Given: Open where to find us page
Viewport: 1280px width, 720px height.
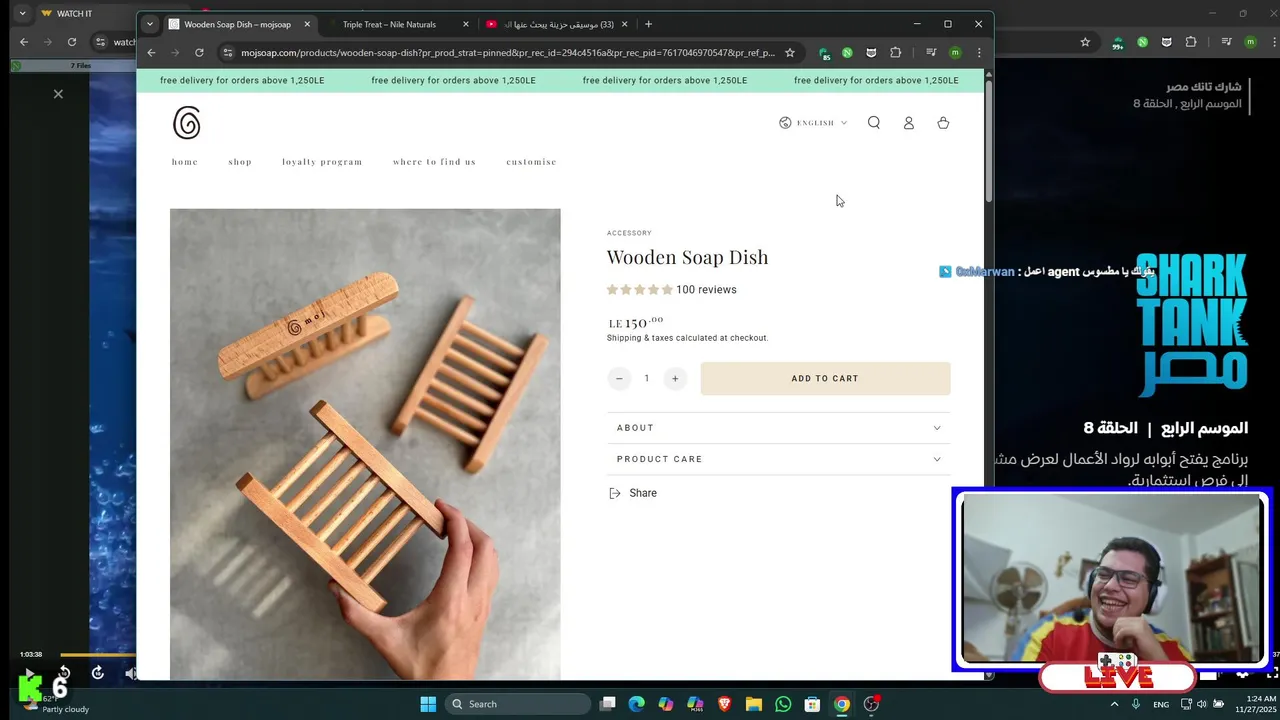Looking at the screenshot, I should tap(434, 162).
